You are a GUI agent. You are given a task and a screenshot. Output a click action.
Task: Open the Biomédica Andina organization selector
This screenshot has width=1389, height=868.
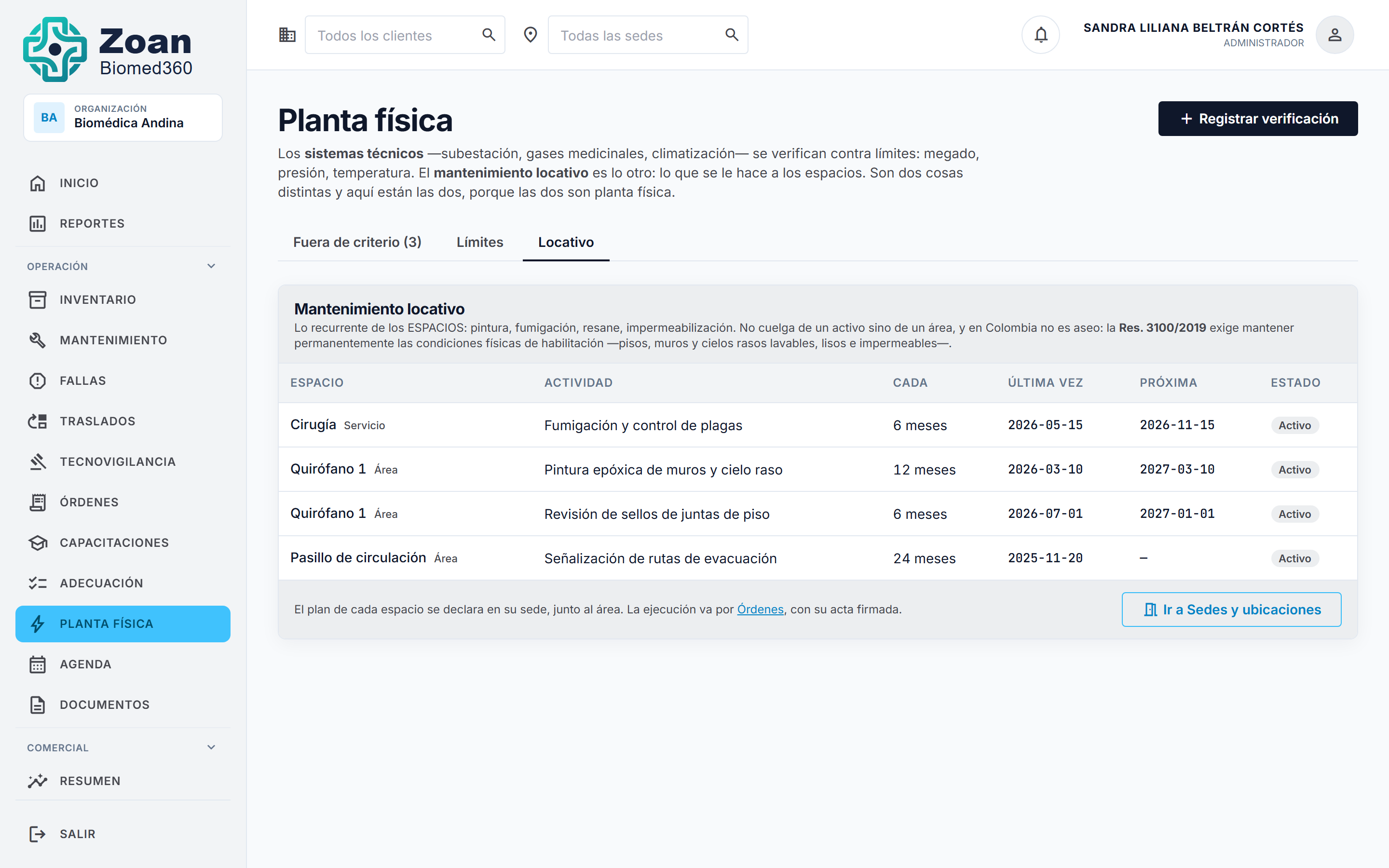pos(123,118)
